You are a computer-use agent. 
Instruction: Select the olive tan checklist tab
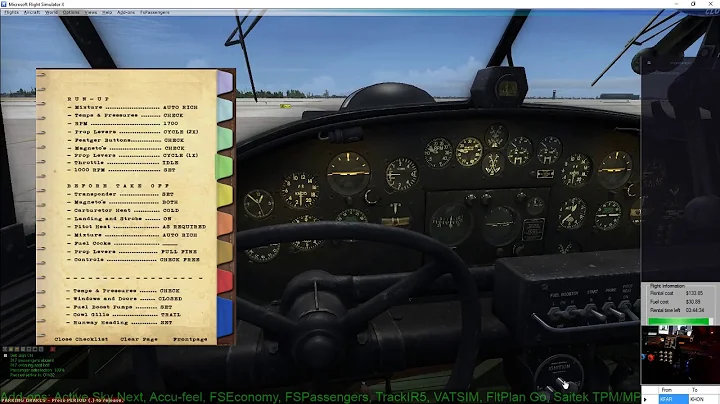[225, 252]
